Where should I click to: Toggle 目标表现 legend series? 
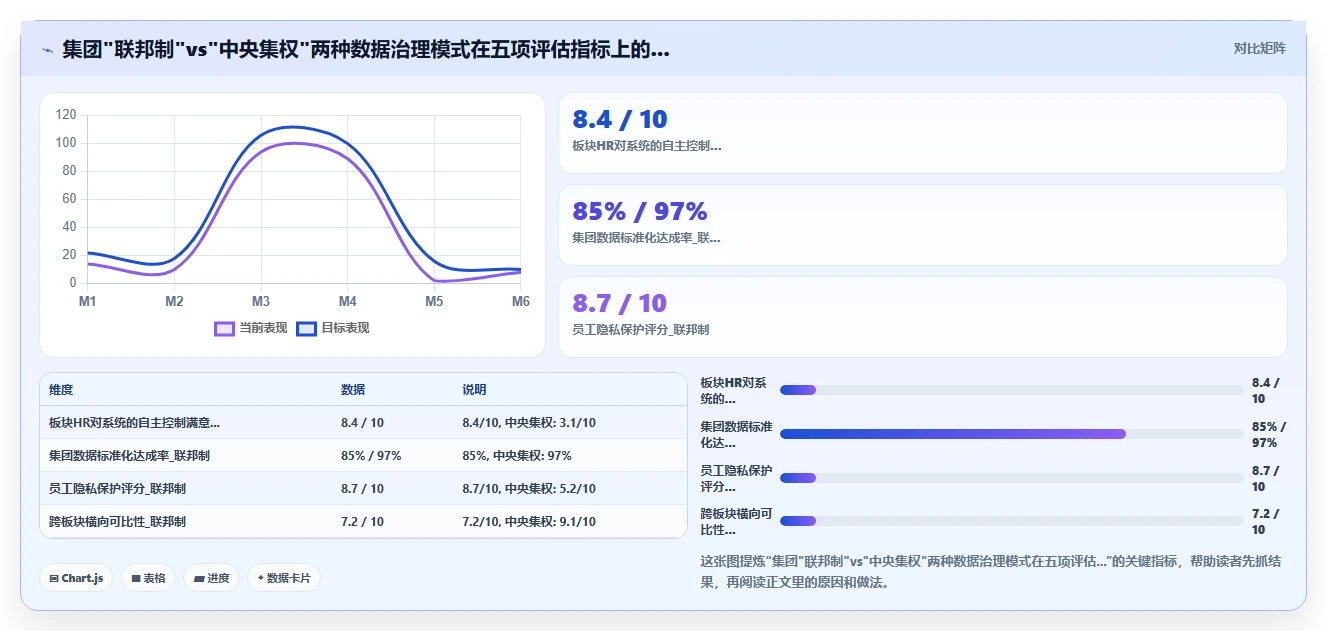click(x=333, y=328)
